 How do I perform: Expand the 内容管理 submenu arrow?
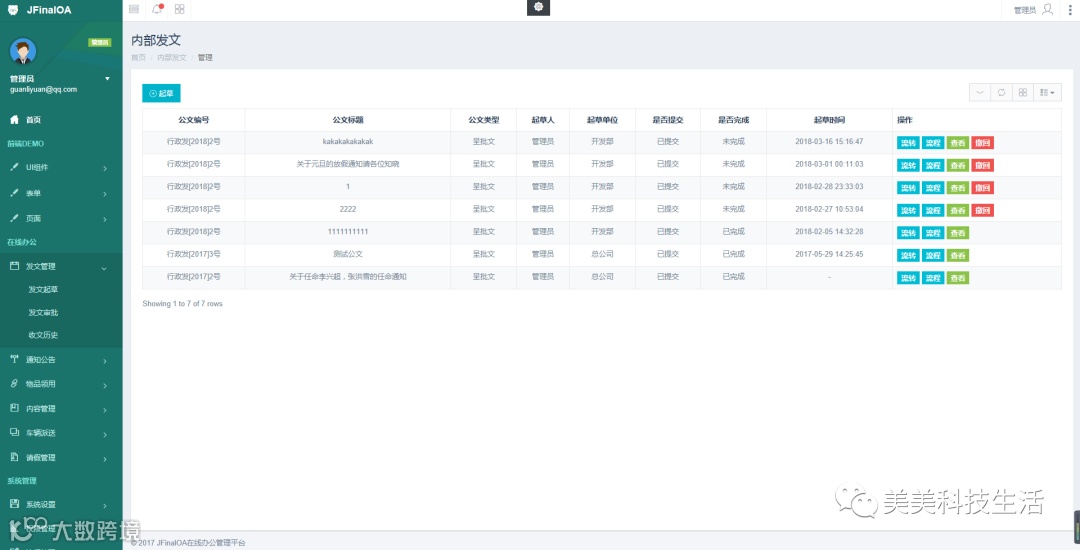[x=105, y=410]
